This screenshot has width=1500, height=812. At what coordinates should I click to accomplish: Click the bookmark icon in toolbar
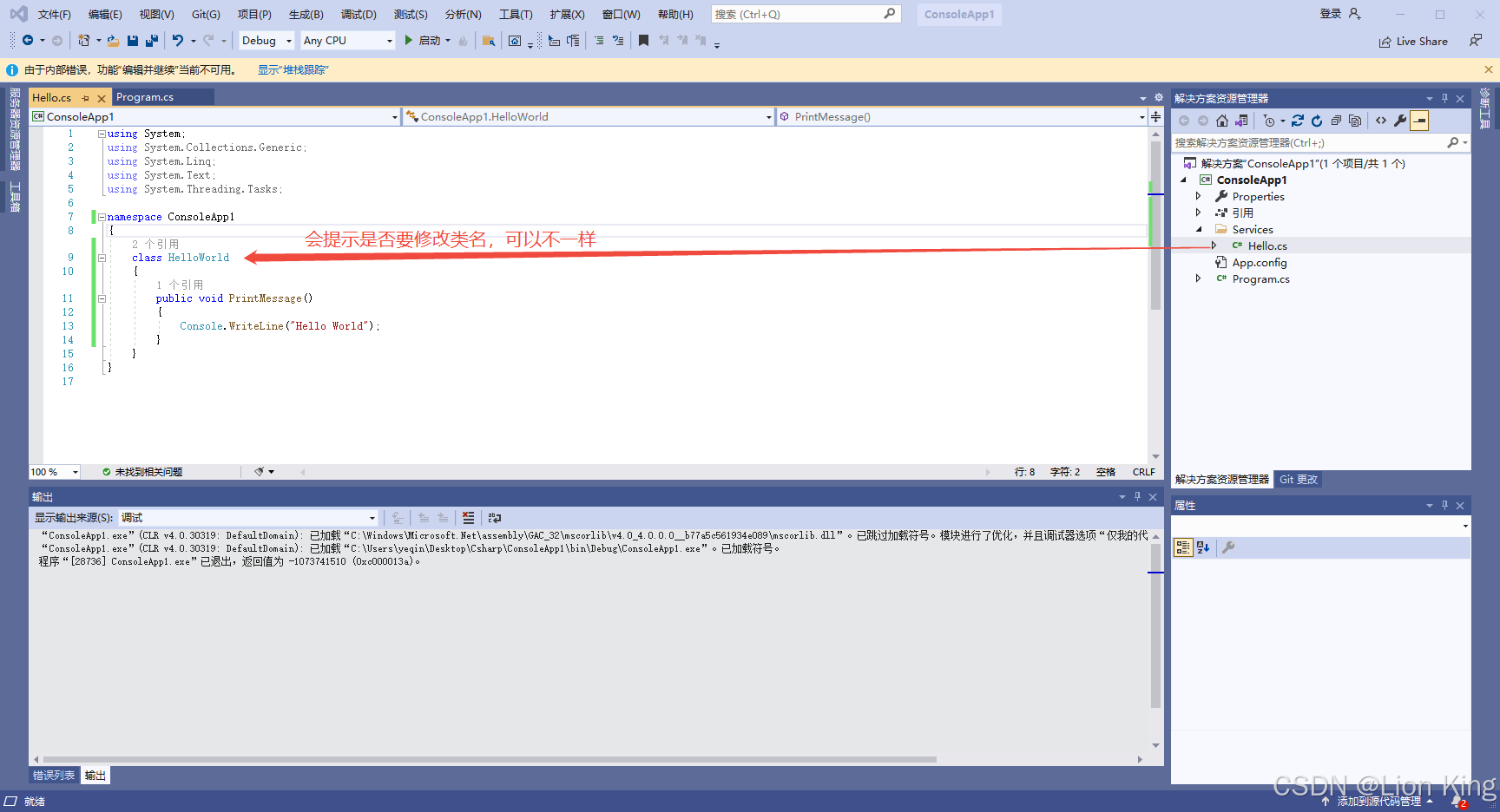[x=643, y=41]
